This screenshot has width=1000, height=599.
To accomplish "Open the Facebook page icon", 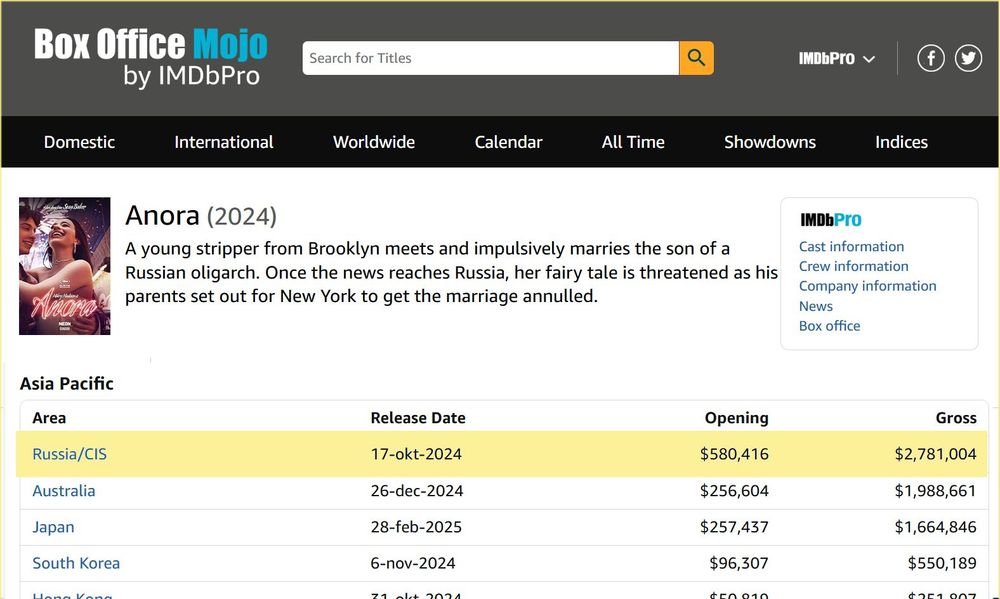I will [930, 59].
